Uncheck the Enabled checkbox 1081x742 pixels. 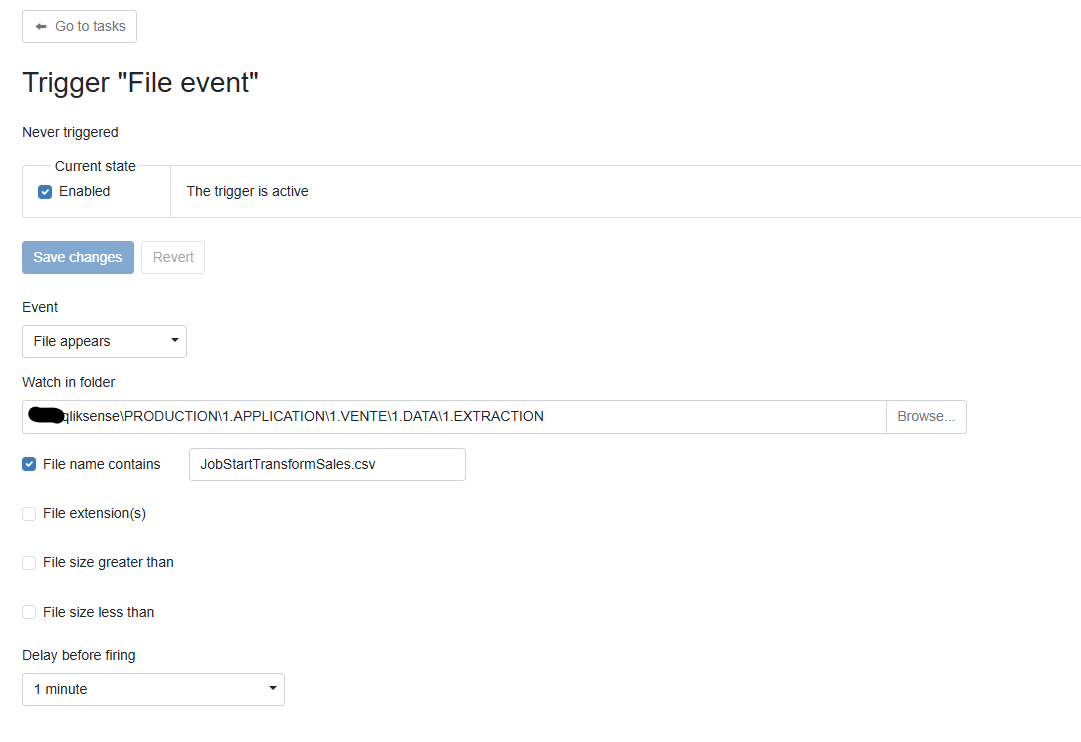point(45,192)
